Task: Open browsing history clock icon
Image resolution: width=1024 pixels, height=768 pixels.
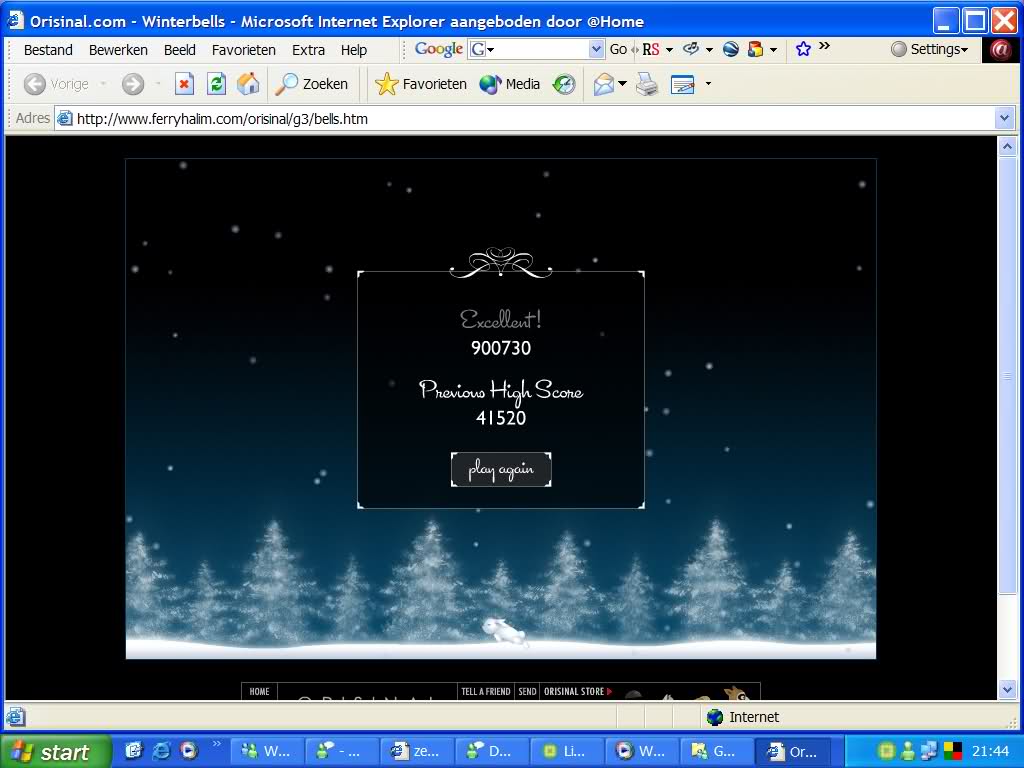Action: pos(565,84)
